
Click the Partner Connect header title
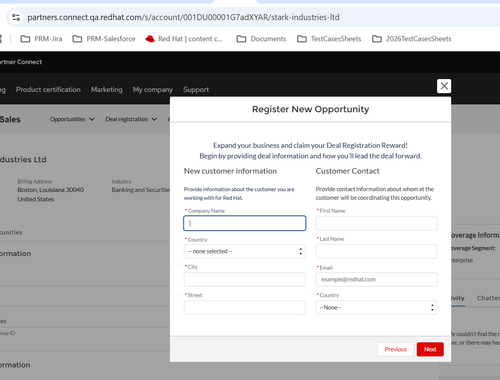click(x=21, y=62)
